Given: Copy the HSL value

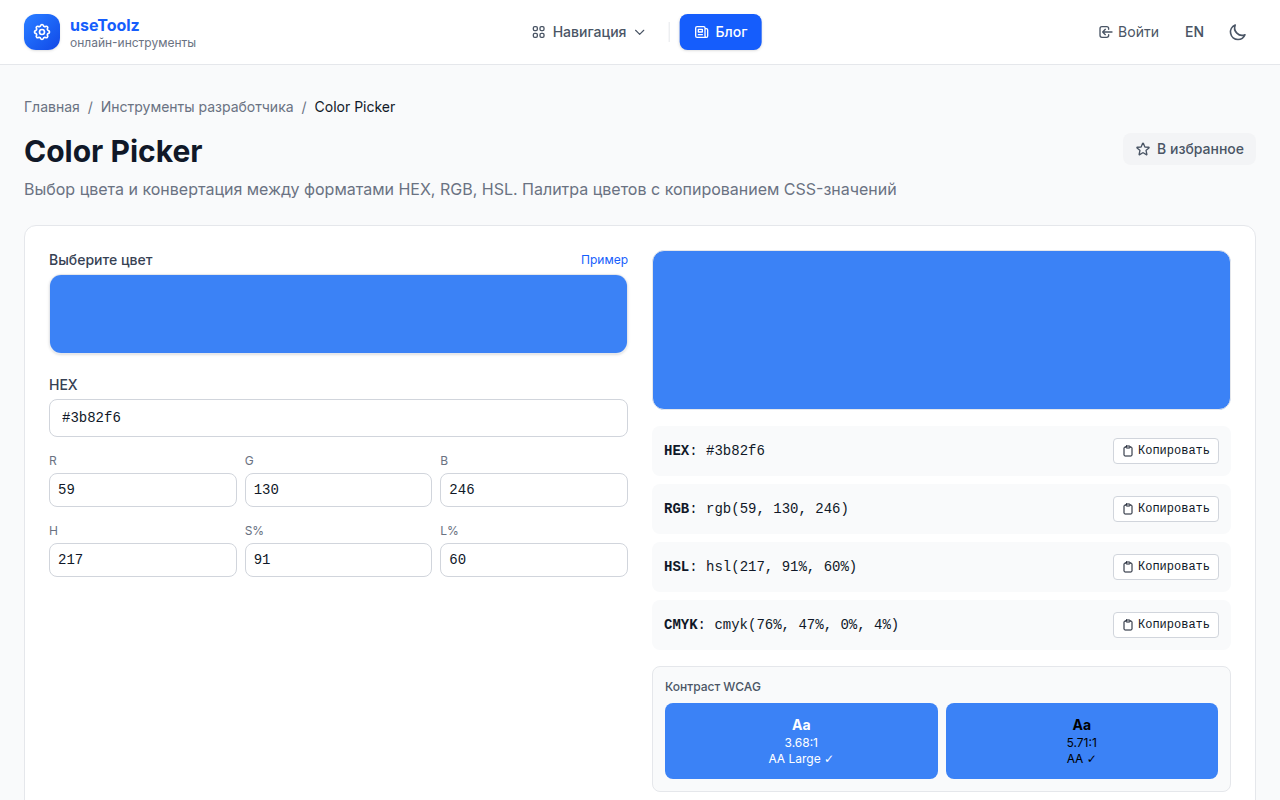Looking at the screenshot, I should [x=1166, y=567].
